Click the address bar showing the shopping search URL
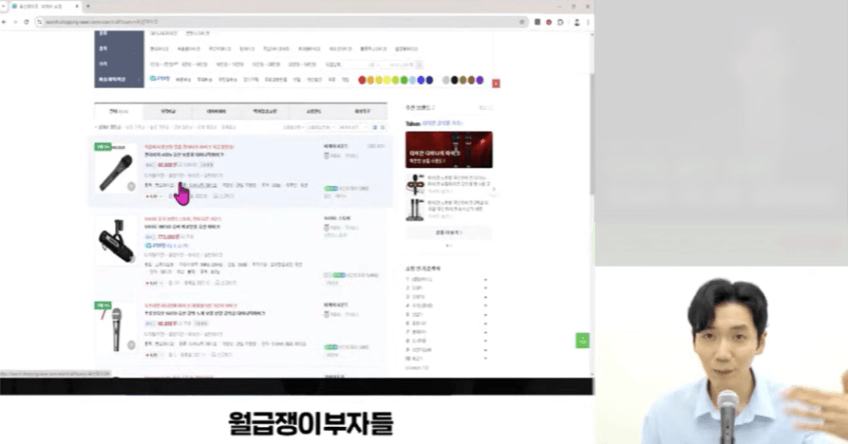The height and width of the screenshot is (444, 848). coord(279,22)
